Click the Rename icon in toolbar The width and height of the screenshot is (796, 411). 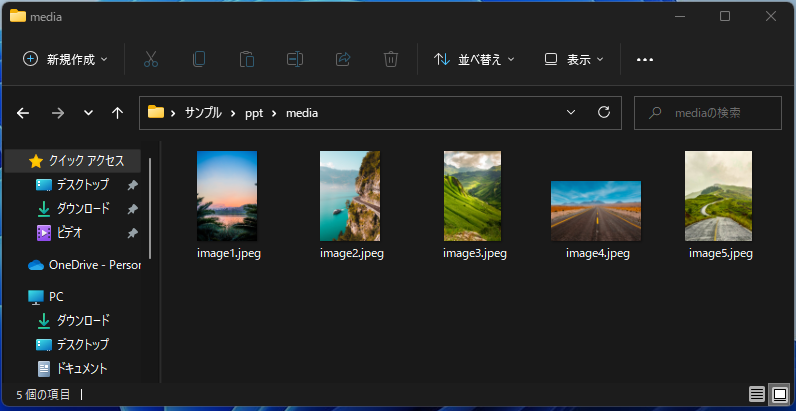pos(295,59)
